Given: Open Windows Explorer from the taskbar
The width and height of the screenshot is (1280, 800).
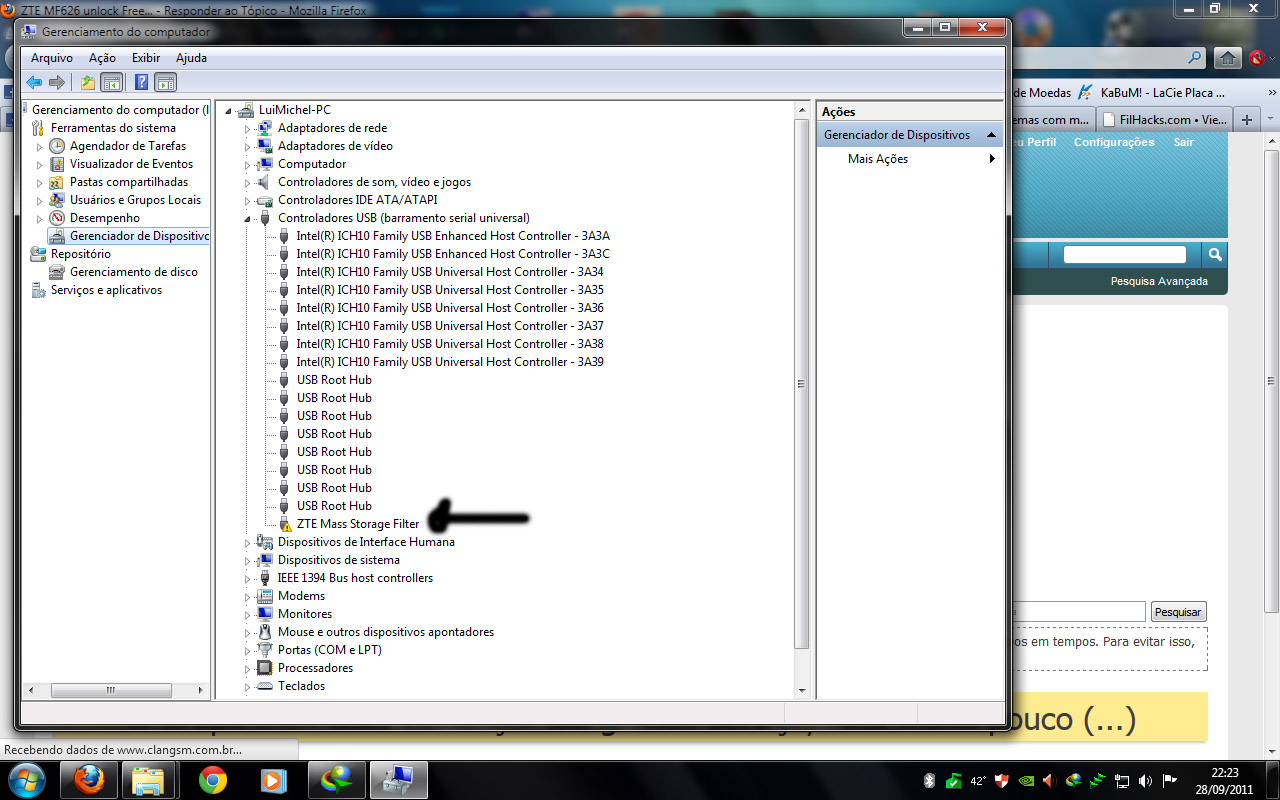Looking at the screenshot, I should point(150,780).
